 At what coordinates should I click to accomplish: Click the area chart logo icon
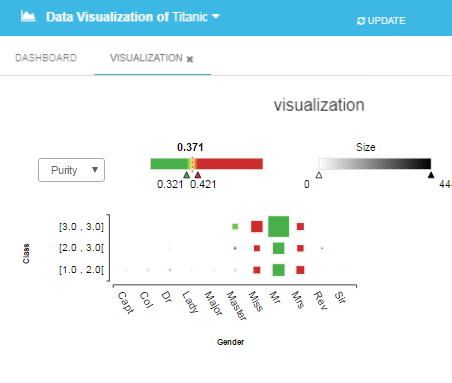click(28, 16)
